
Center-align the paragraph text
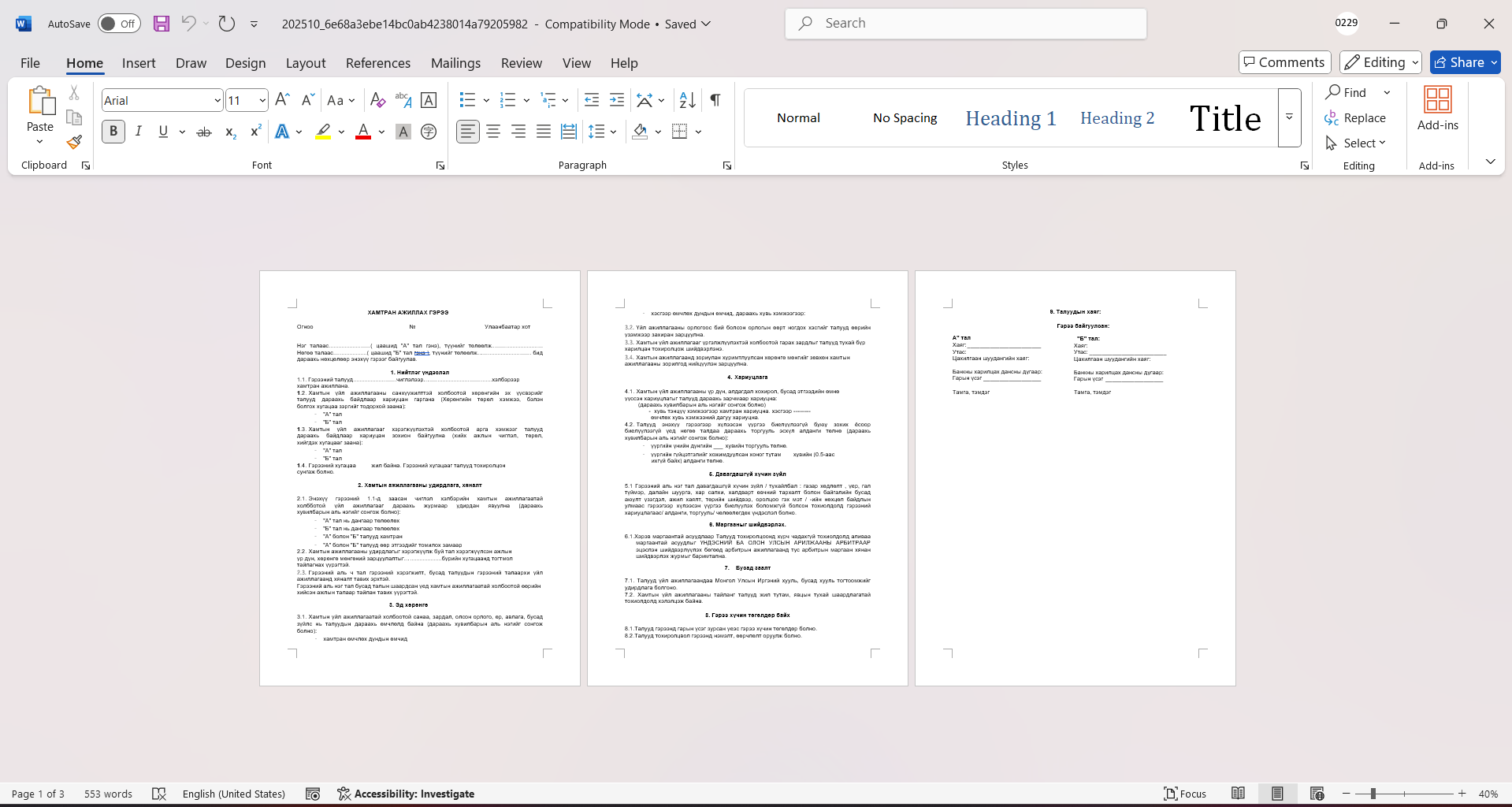pyautogui.click(x=493, y=132)
